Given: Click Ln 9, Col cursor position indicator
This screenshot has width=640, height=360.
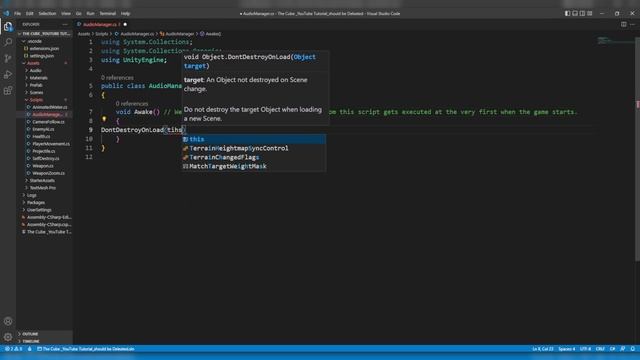Looking at the screenshot, I should point(543,349).
